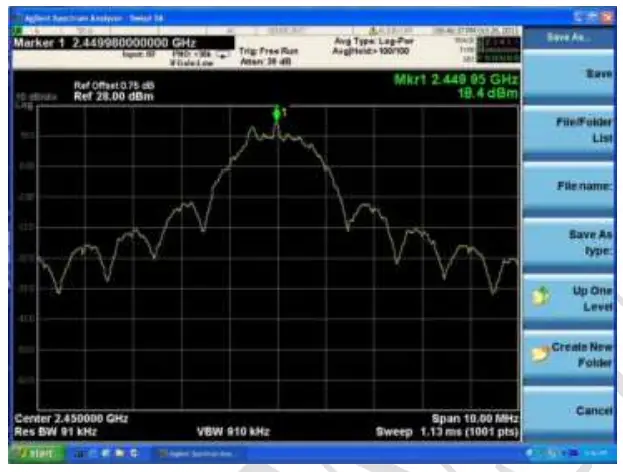
Task: Click the green Marker 1 diamond on trace
Action: (x=277, y=114)
